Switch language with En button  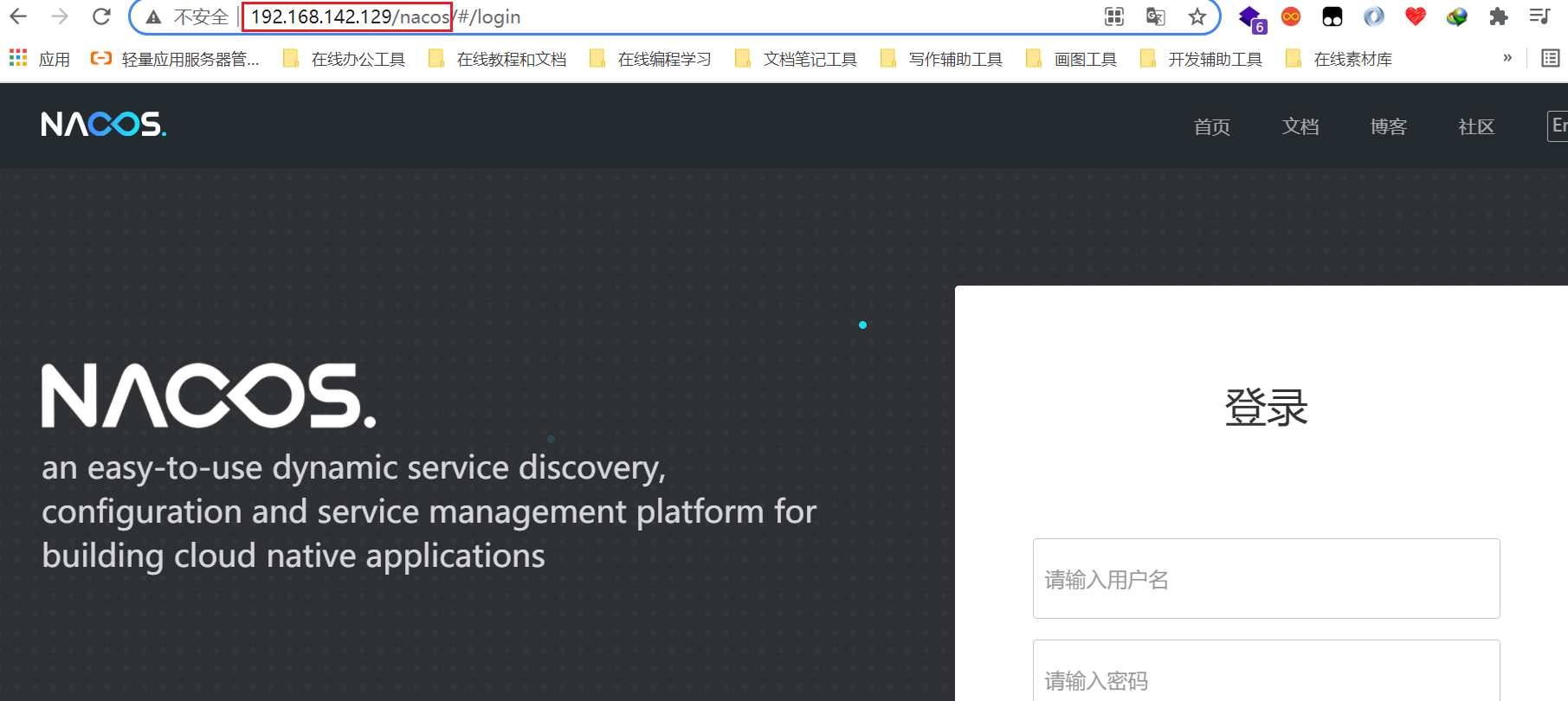(x=1558, y=125)
